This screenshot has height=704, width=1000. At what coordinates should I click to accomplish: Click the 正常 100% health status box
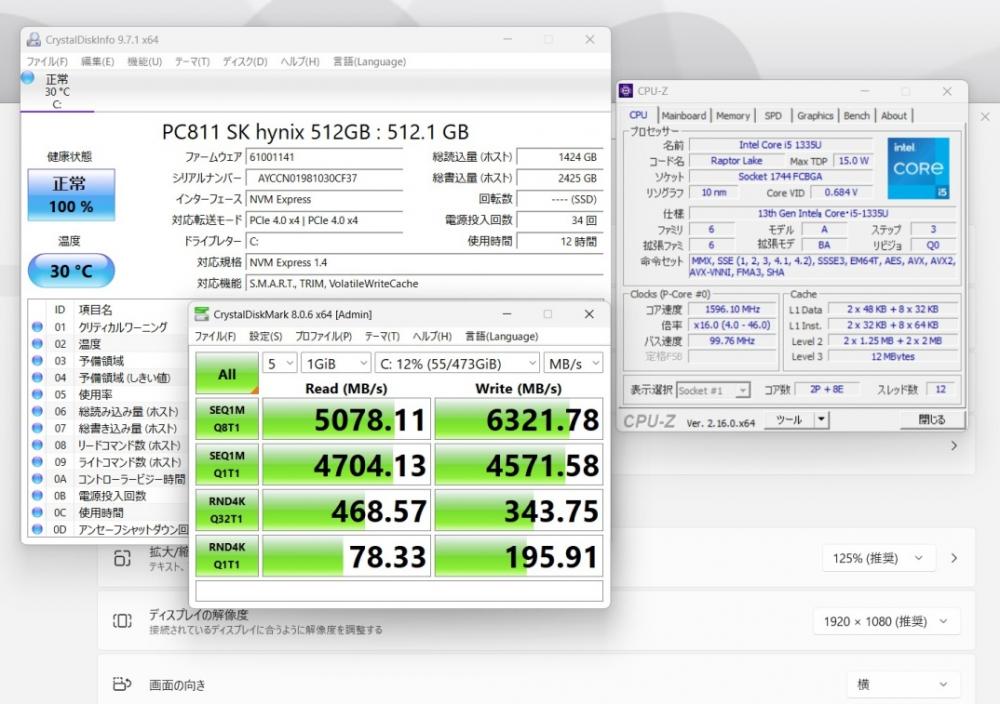pos(71,195)
